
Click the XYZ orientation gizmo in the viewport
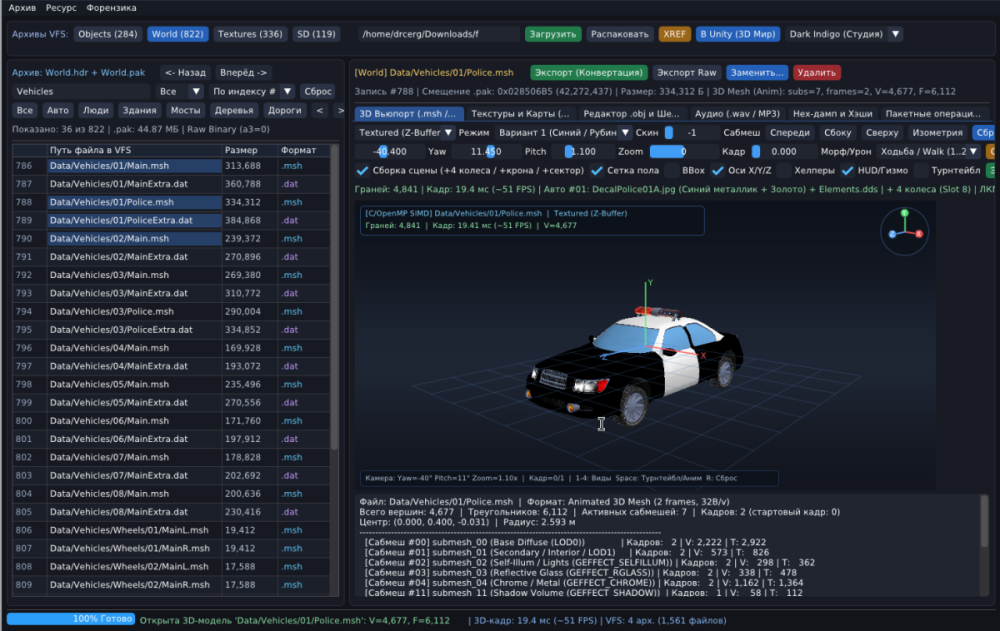[x=904, y=230]
